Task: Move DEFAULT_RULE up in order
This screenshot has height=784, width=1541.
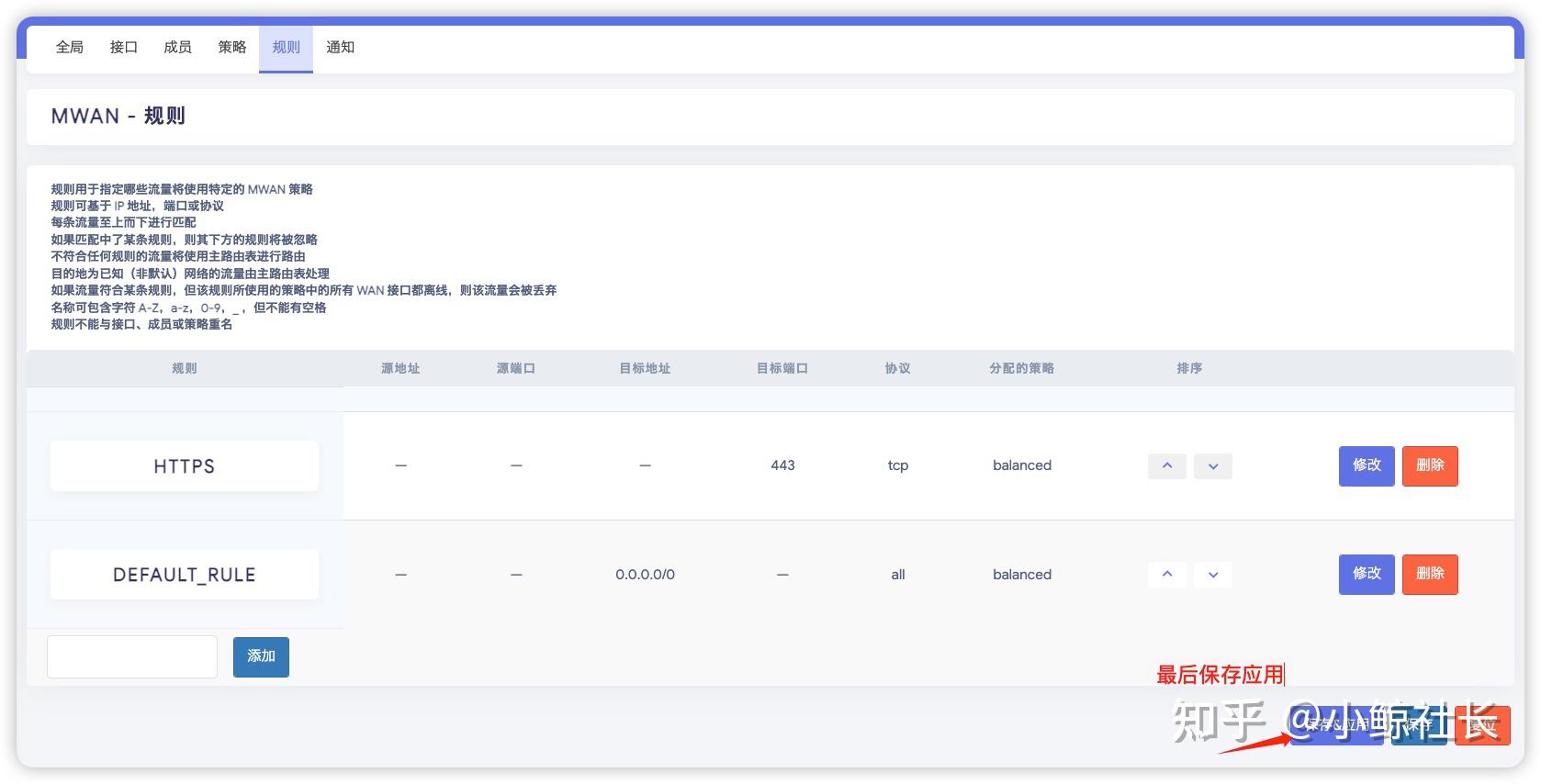Action: 1167,575
